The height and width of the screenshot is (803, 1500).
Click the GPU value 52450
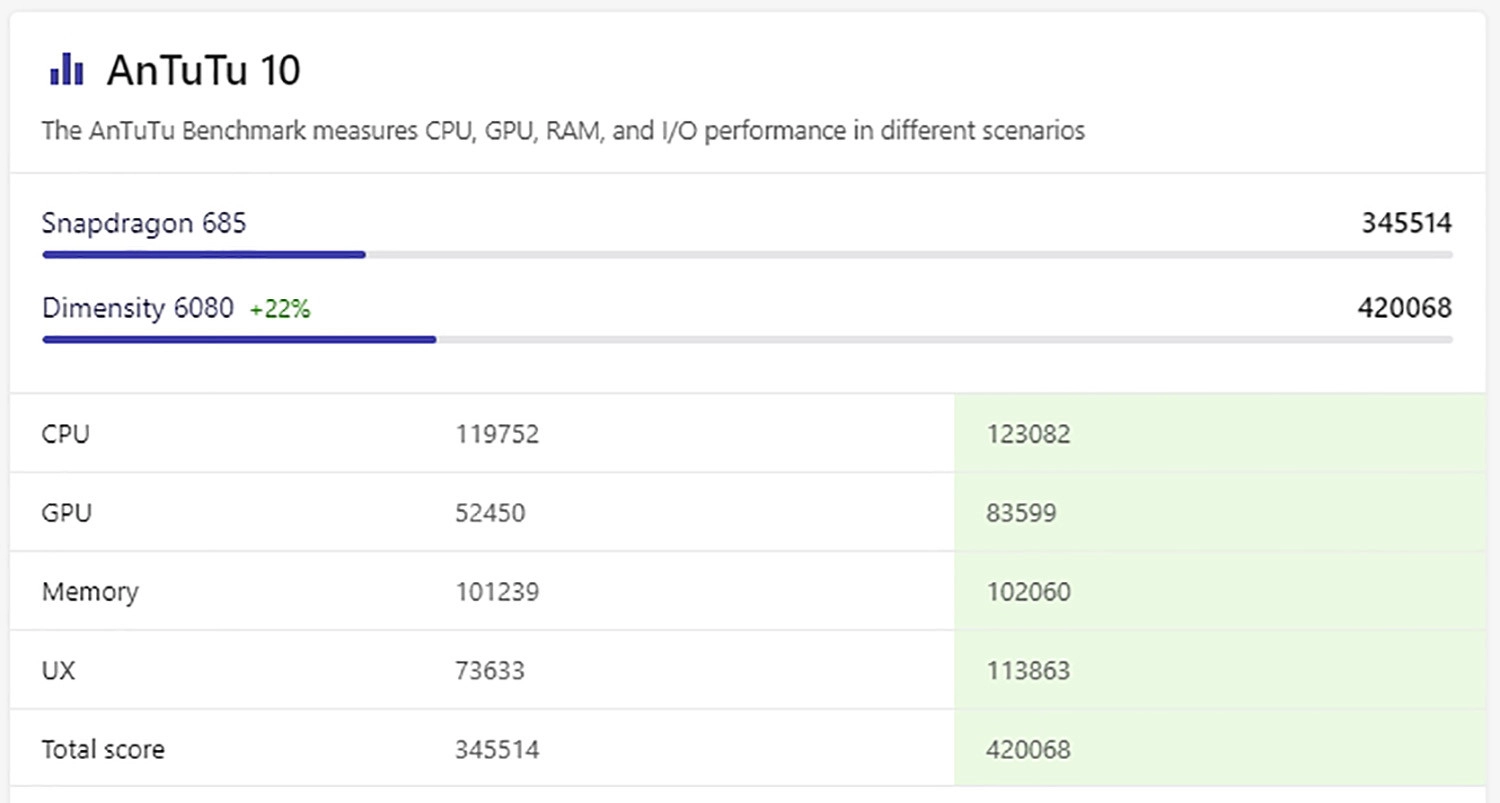[x=490, y=513]
